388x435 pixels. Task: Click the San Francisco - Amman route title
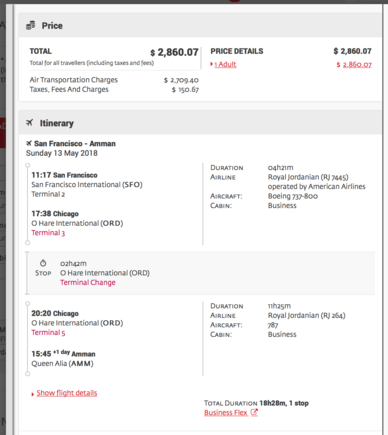pos(75,143)
